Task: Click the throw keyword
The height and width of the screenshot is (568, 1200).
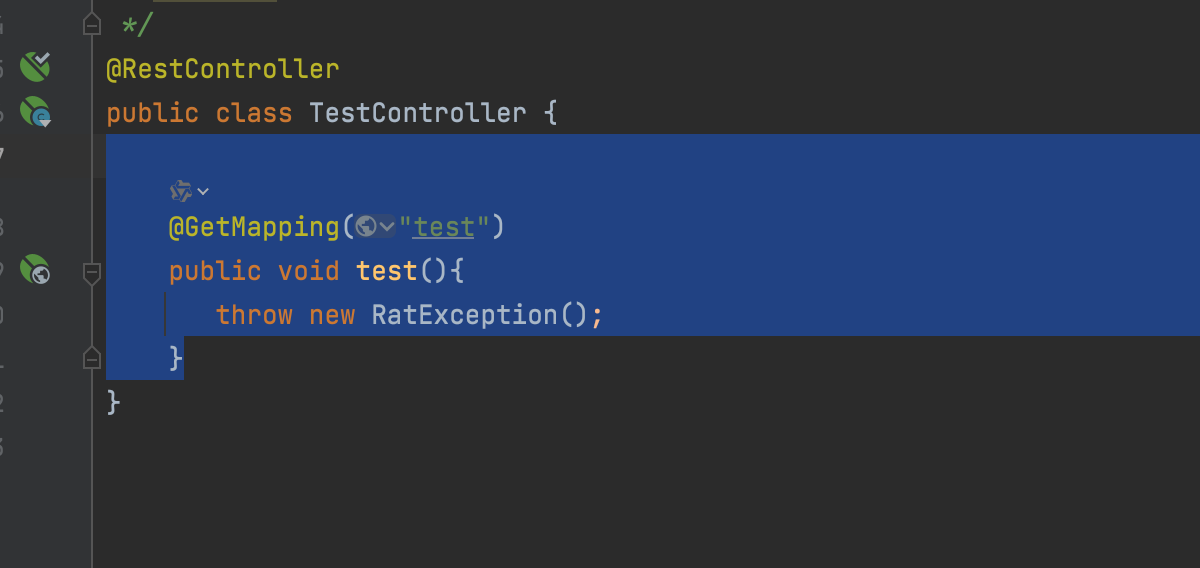Action: [254, 315]
